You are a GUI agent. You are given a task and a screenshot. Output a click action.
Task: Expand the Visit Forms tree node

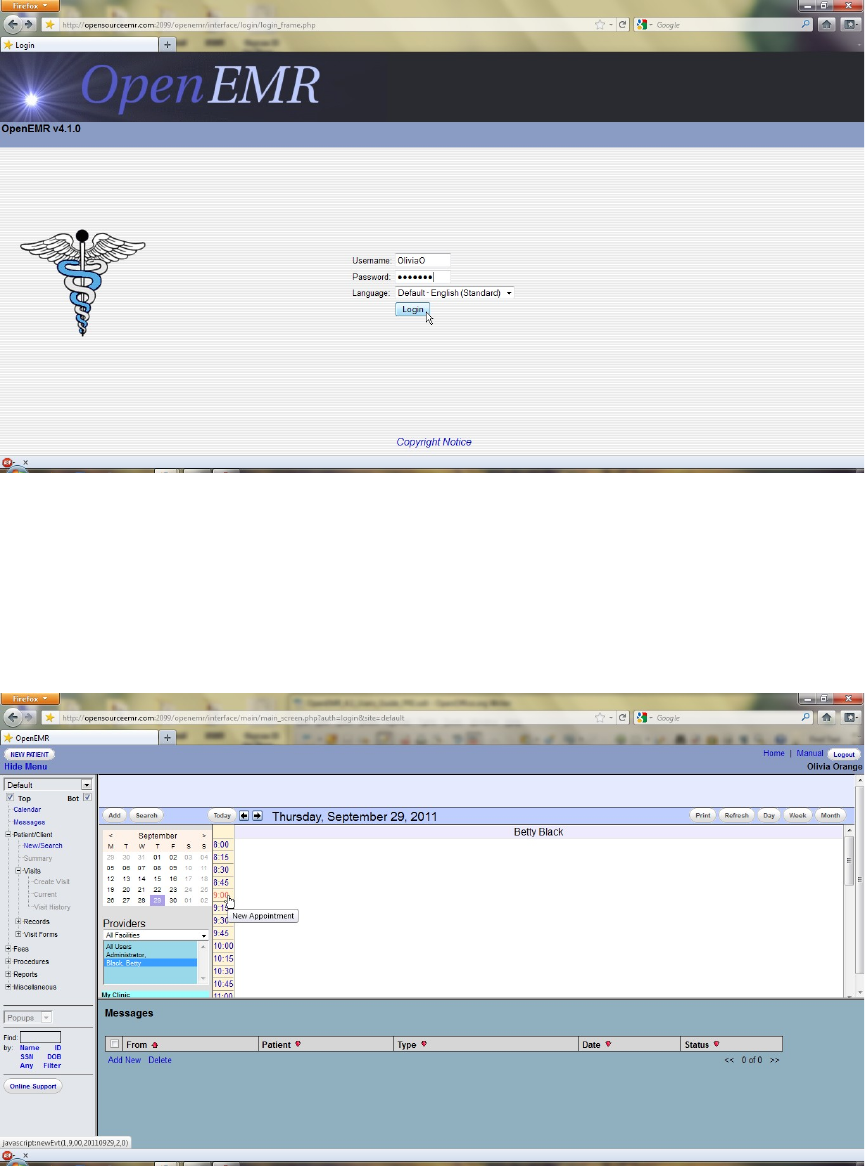click(x=19, y=934)
